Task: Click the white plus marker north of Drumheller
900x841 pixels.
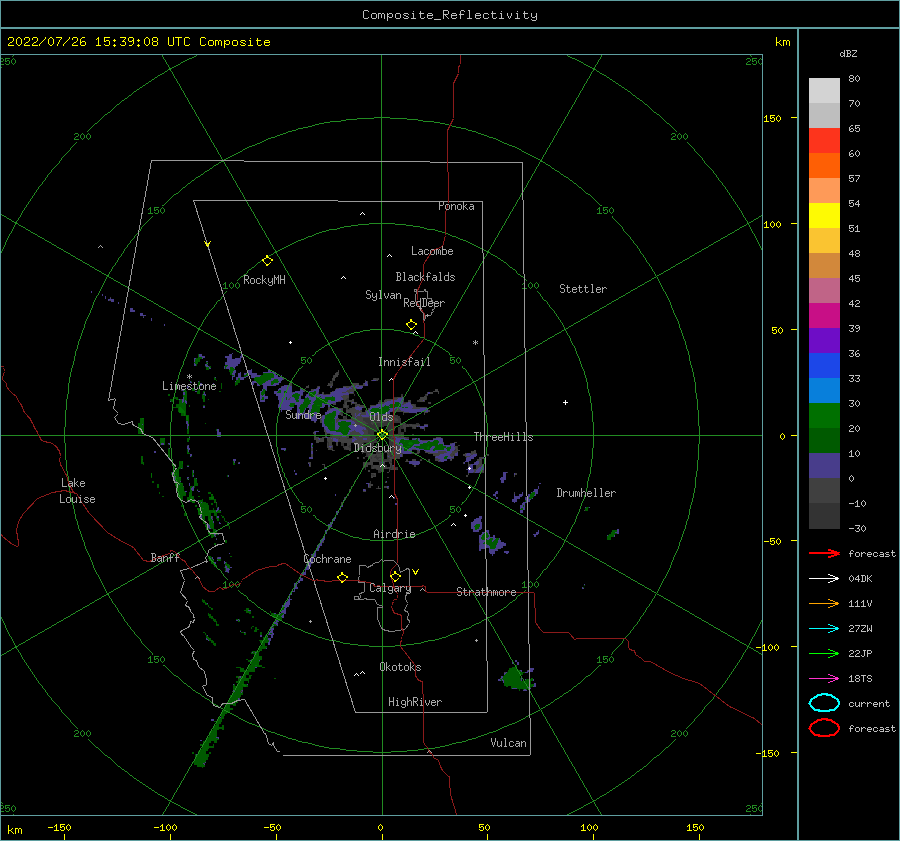Action: 565,402
